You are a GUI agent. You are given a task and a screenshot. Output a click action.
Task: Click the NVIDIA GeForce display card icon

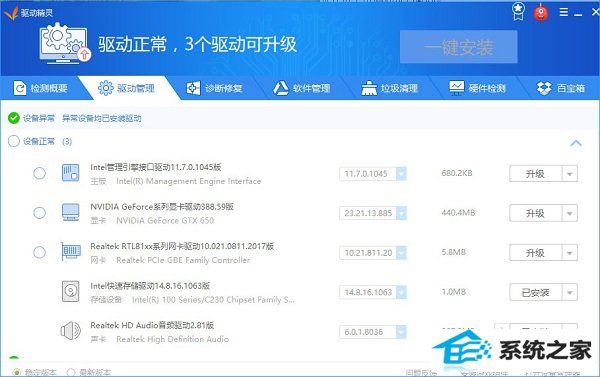point(71,212)
